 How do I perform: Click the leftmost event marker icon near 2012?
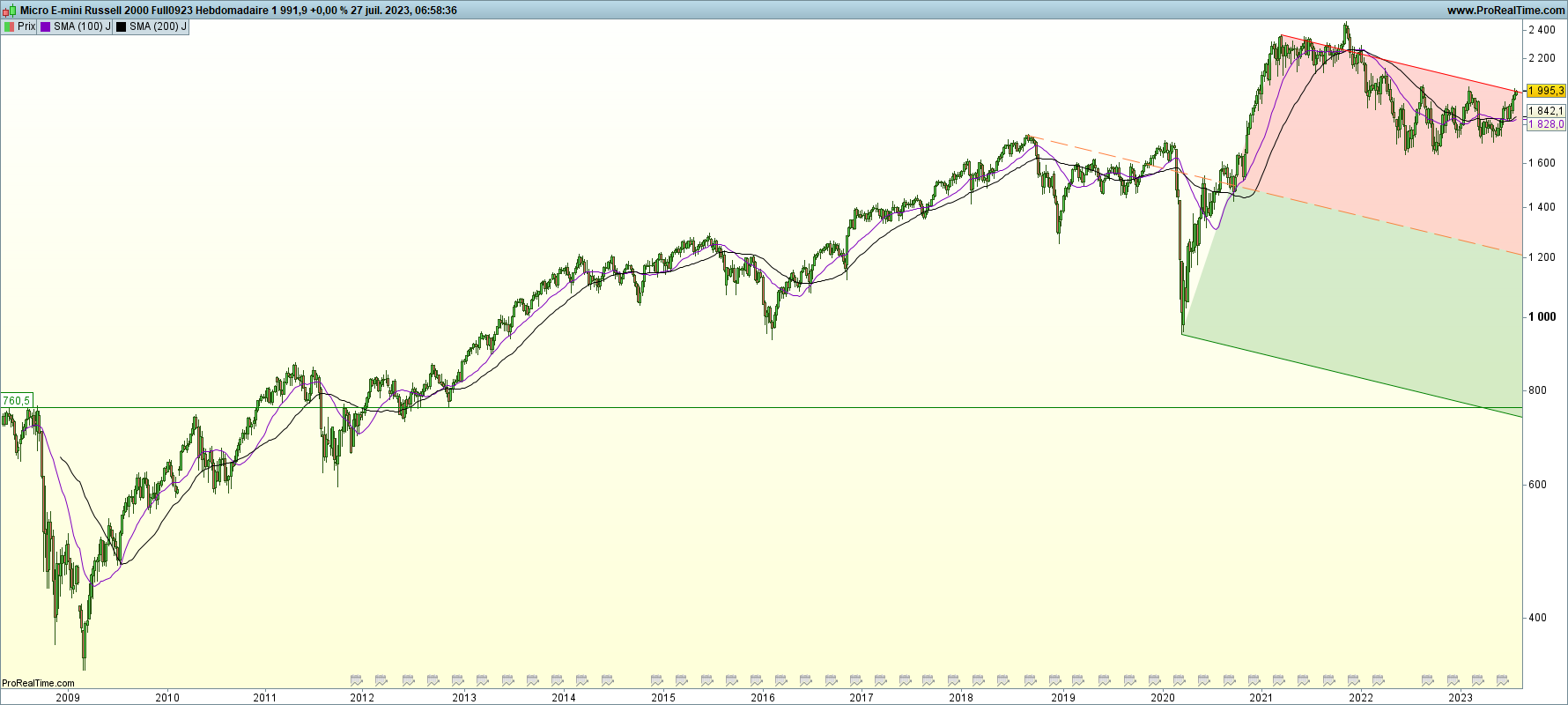click(356, 680)
